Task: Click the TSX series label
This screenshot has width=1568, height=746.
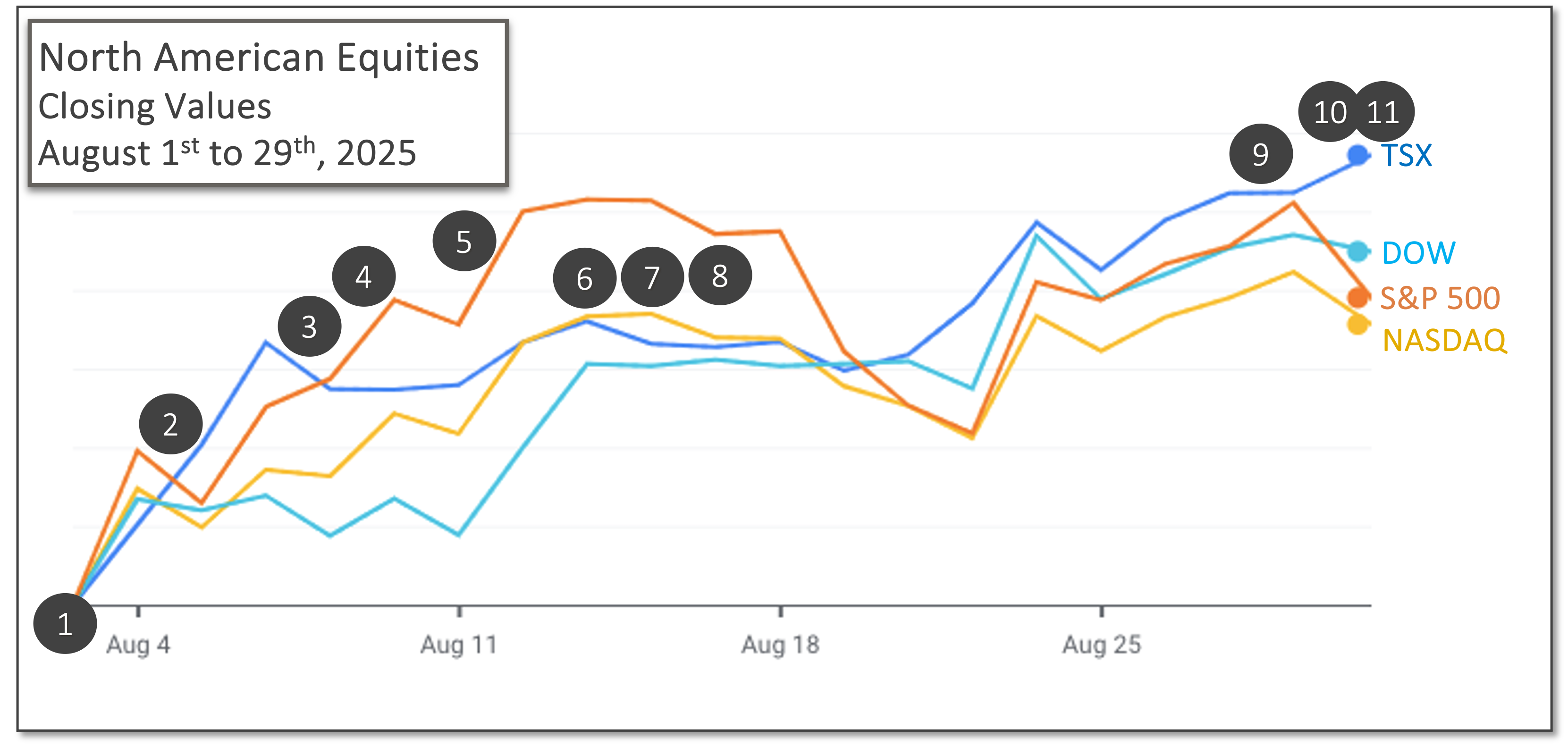Action: pos(1406,155)
